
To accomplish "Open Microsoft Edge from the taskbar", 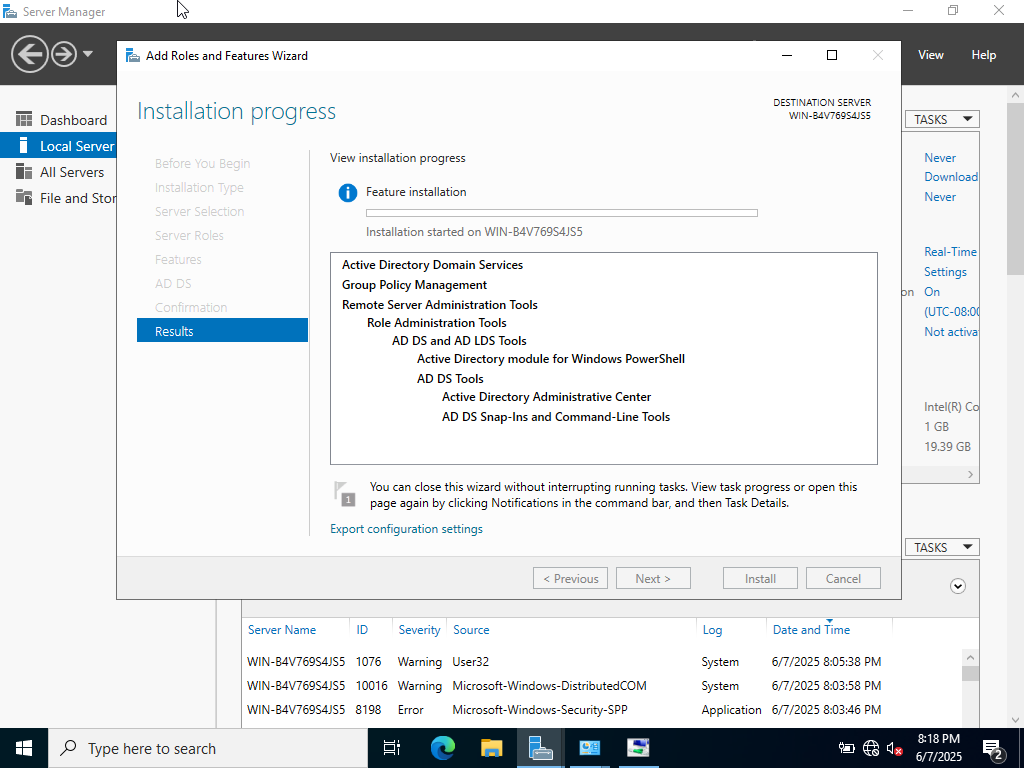I will (x=442, y=748).
